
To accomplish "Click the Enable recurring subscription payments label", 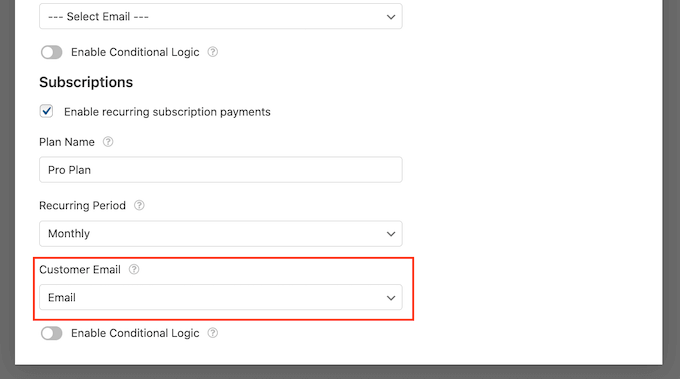I will (x=167, y=112).
